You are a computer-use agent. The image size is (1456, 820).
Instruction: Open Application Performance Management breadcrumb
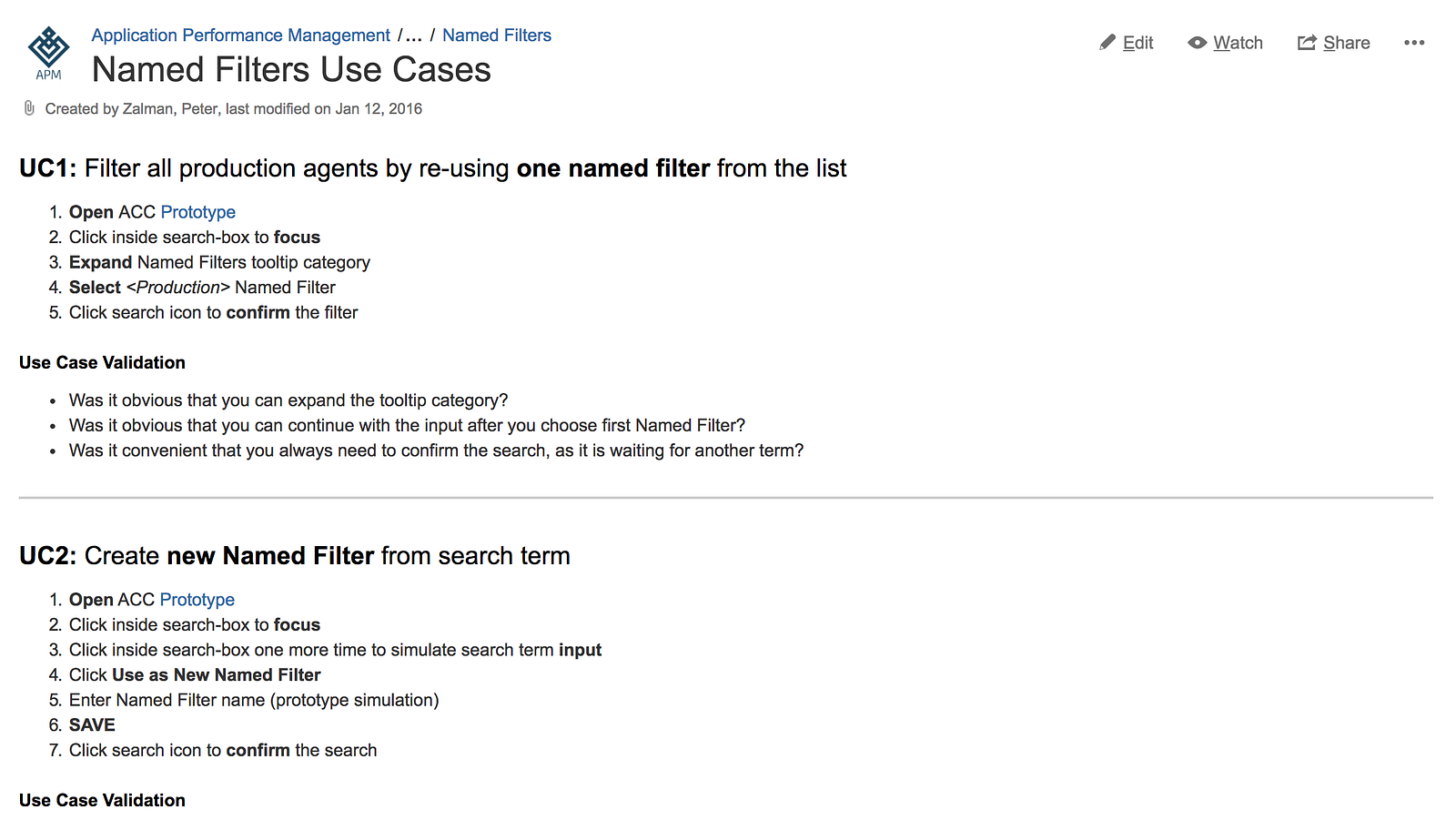(x=240, y=35)
